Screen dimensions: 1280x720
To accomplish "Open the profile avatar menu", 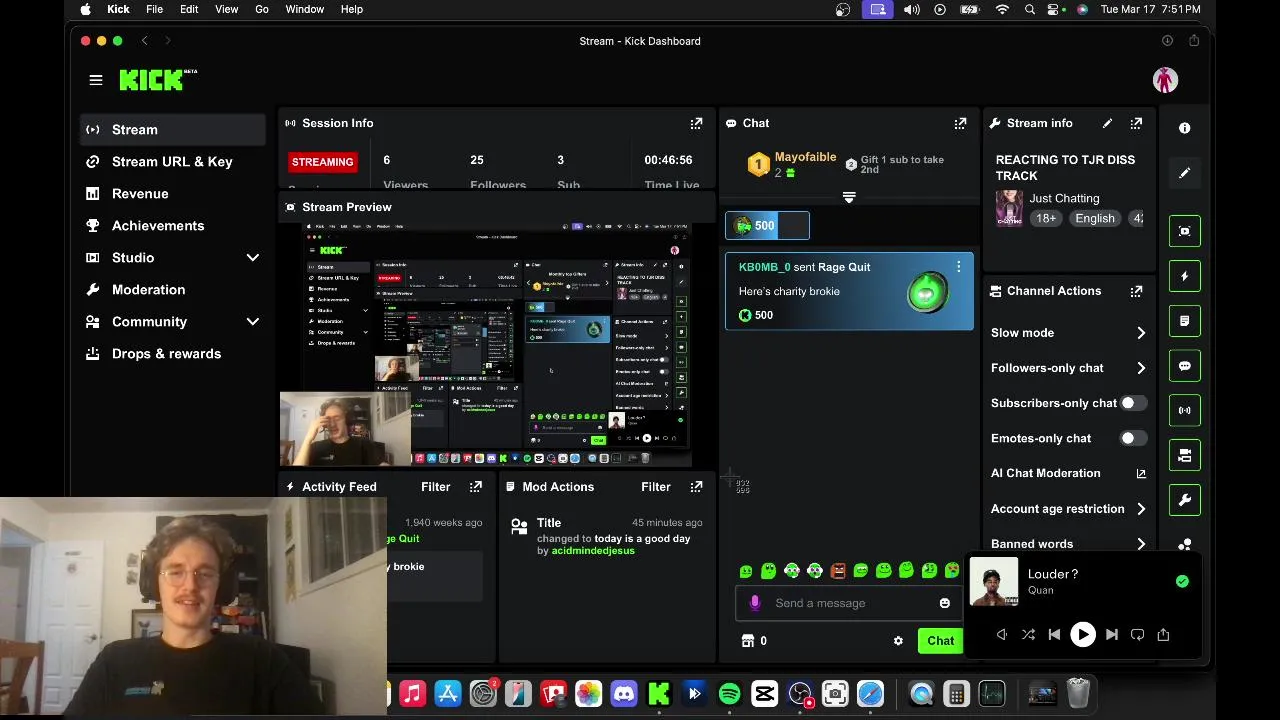I will point(1165,80).
